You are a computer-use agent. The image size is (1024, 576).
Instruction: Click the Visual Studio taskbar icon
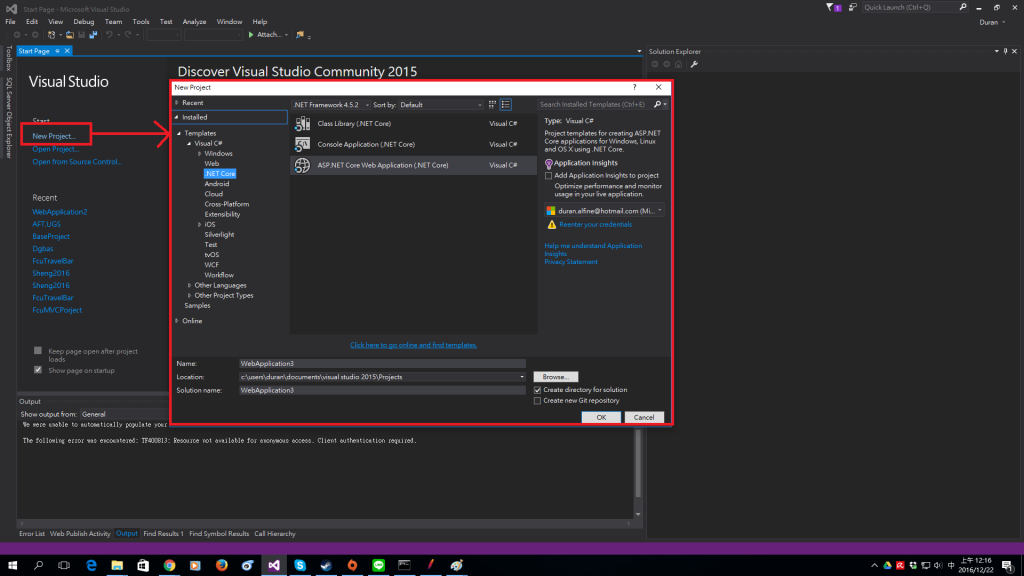[x=274, y=565]
